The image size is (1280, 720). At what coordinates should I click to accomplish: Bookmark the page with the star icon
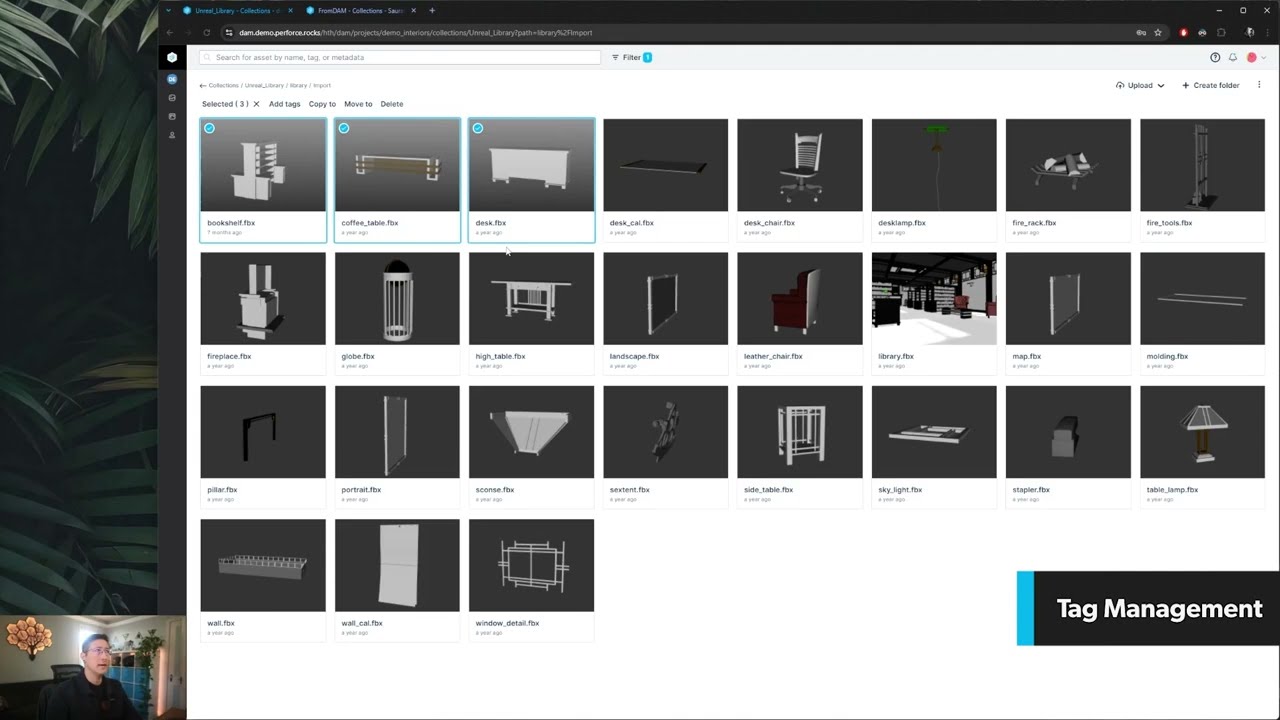1158,32
